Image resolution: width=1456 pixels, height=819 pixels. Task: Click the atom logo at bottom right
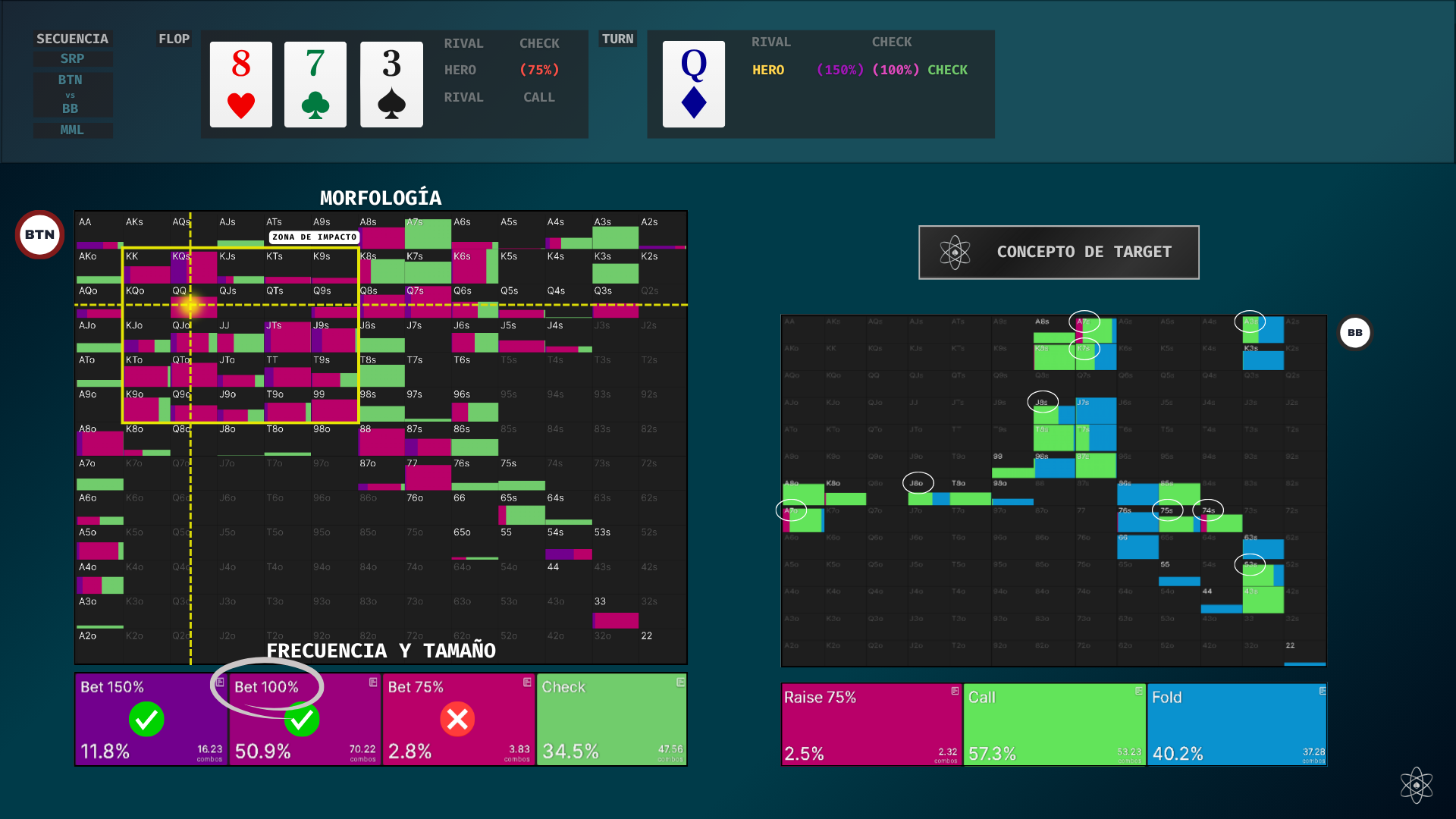1416,785
